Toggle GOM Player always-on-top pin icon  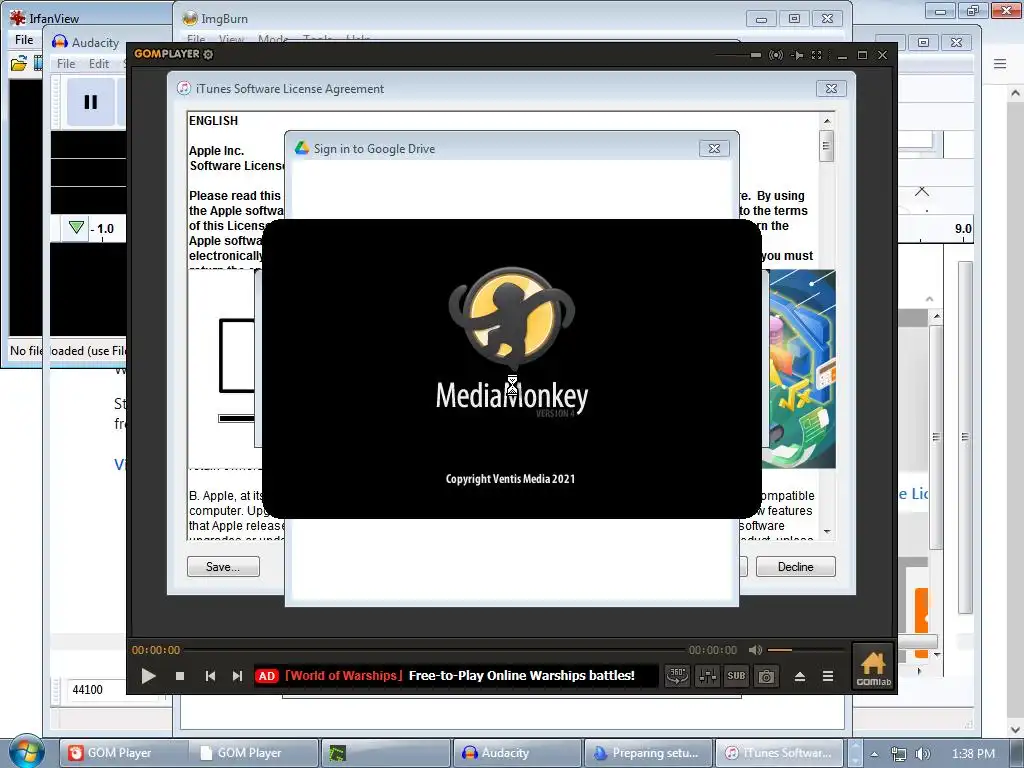pyautogui.click(x=797, y=55)
